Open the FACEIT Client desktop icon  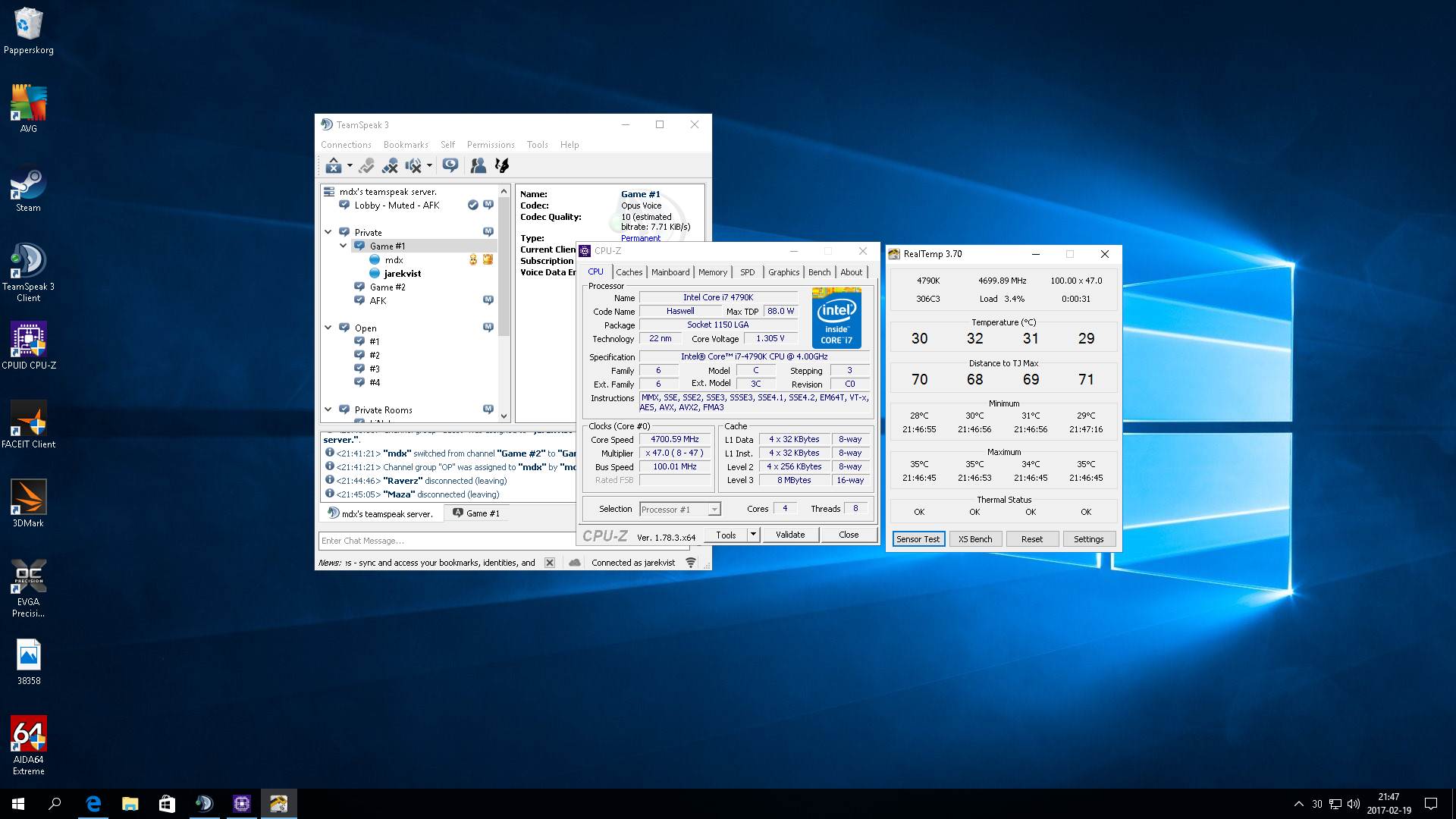[x=29, y=425]
